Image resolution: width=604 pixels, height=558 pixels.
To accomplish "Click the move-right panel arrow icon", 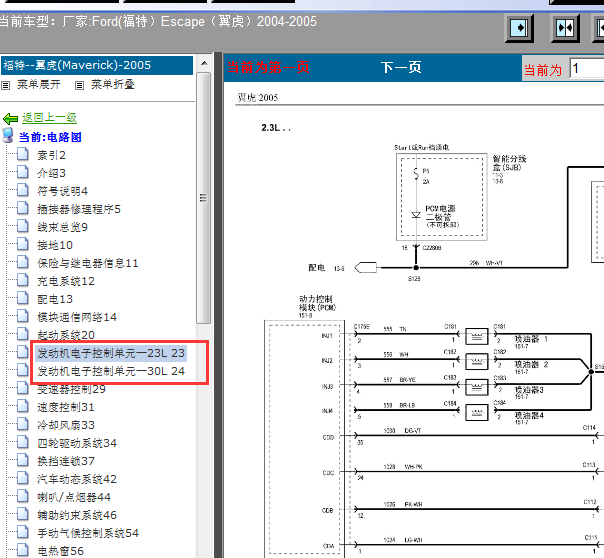I will coord(519,28).
